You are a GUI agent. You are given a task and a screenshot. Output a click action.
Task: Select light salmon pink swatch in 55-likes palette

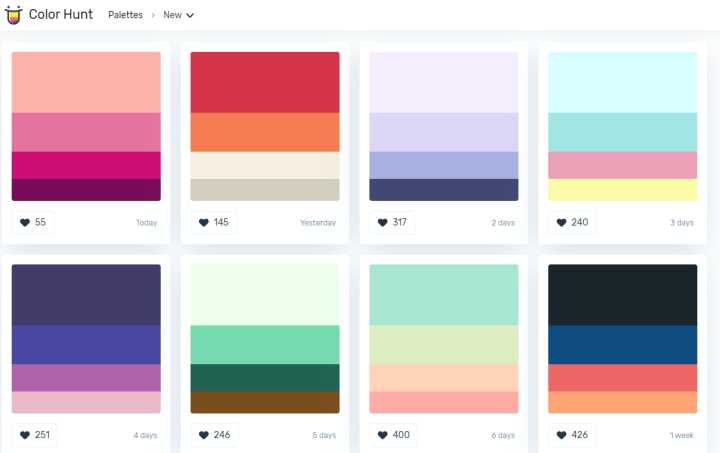point(86,83)
